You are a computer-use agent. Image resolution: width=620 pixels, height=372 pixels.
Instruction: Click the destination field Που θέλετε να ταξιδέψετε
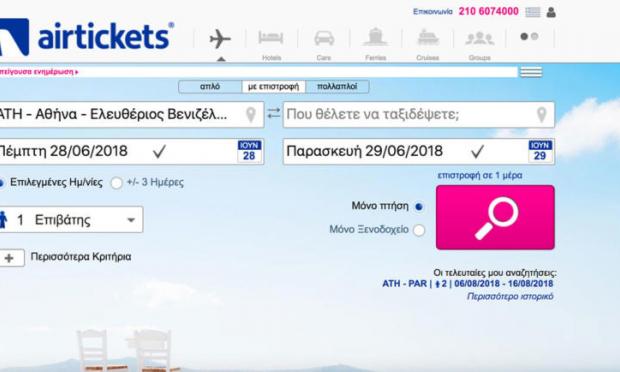(419, 115)
